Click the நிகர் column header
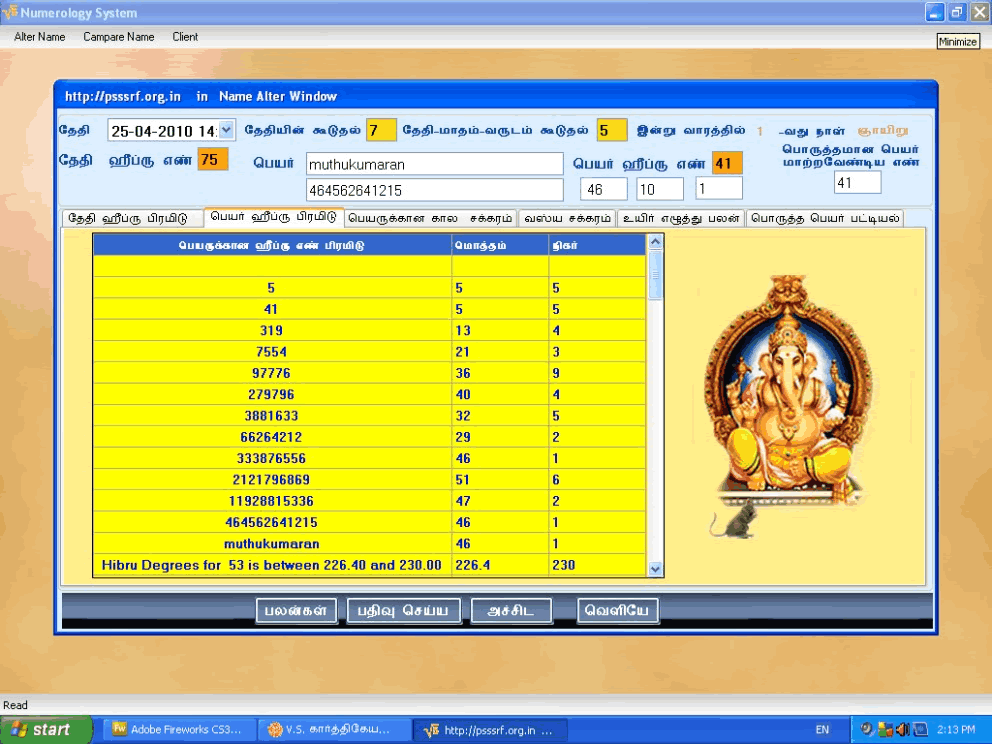 (x=597, y=245)
